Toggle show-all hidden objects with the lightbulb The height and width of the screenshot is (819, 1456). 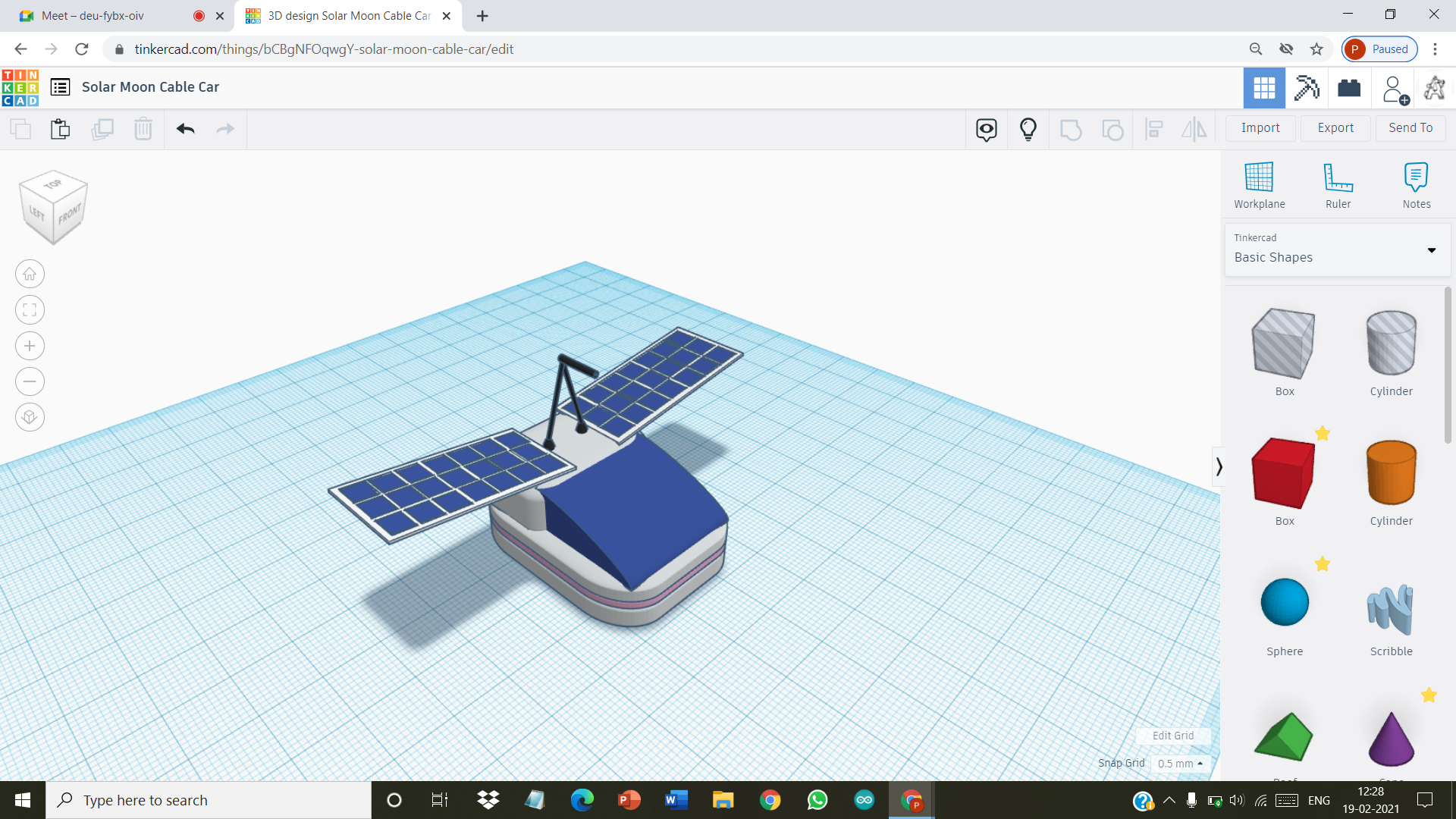1028,129
